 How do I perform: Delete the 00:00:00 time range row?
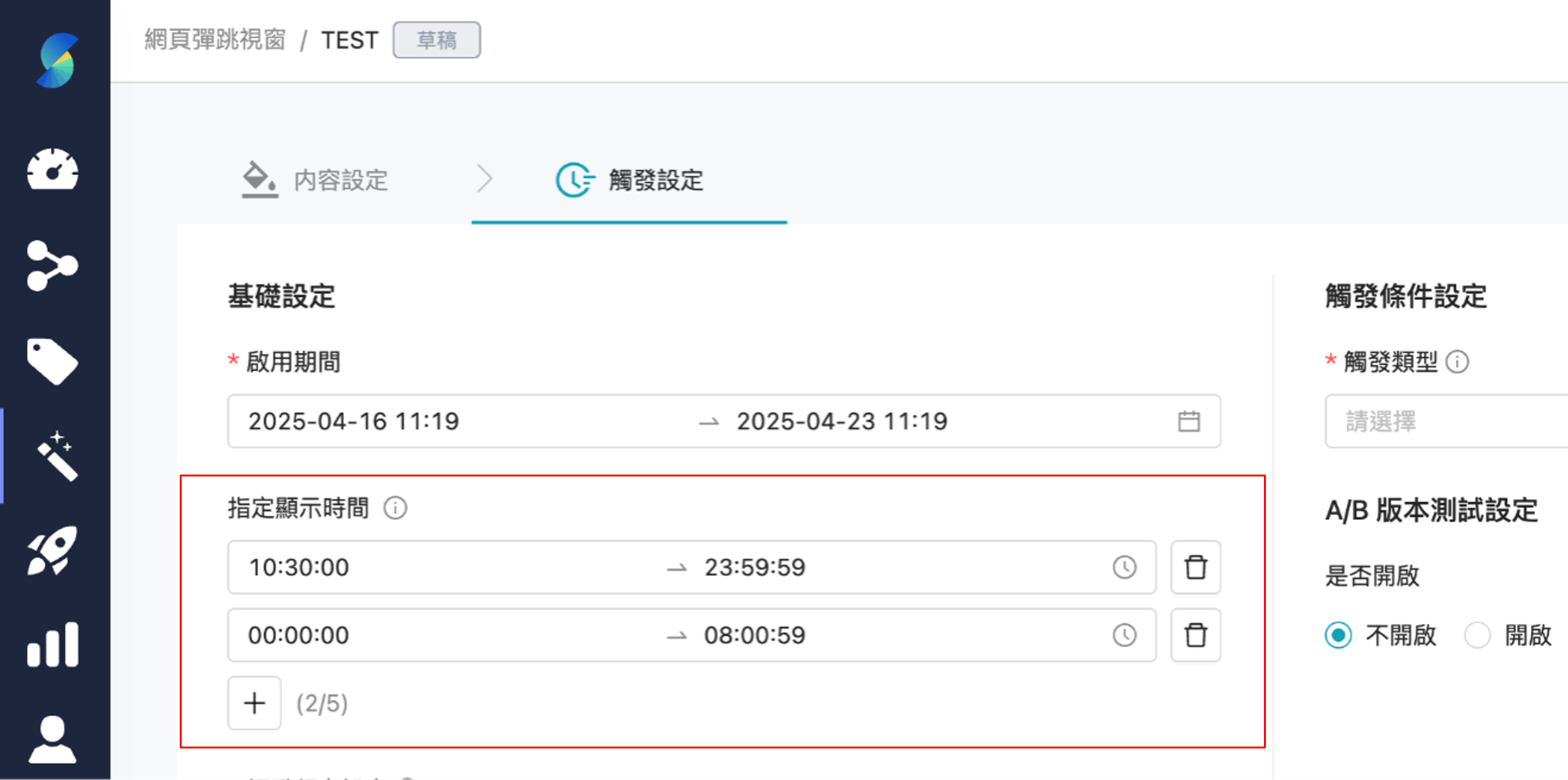pos(1195,635)
